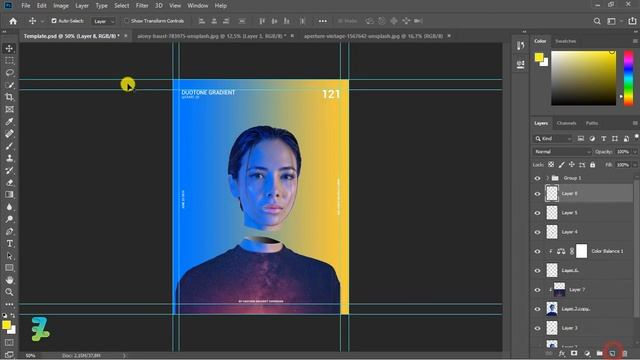Open the Opacity slider dropdown arrow
This screenshot has height=360, width=640.
[635, 152]
